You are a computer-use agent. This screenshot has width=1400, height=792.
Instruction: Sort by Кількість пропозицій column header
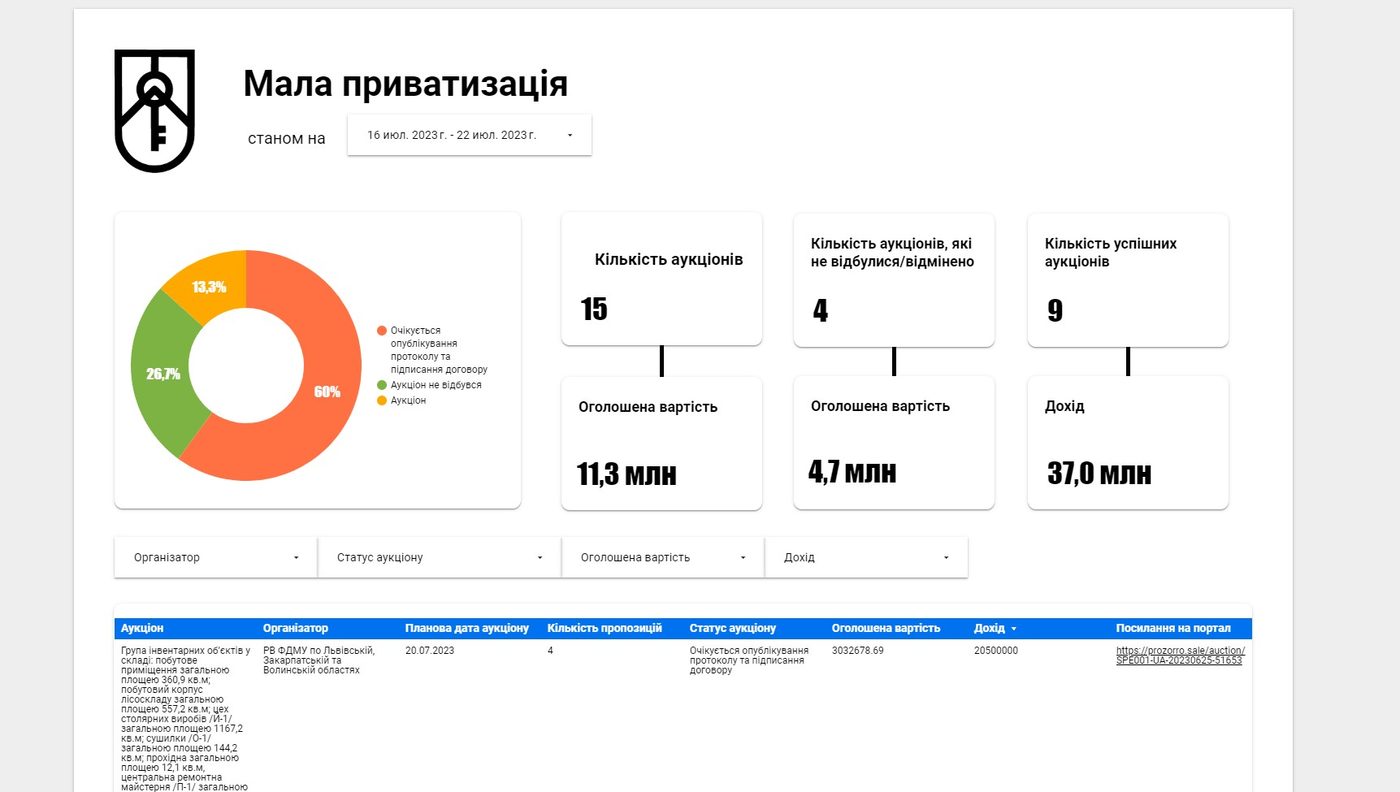(605, 628)
